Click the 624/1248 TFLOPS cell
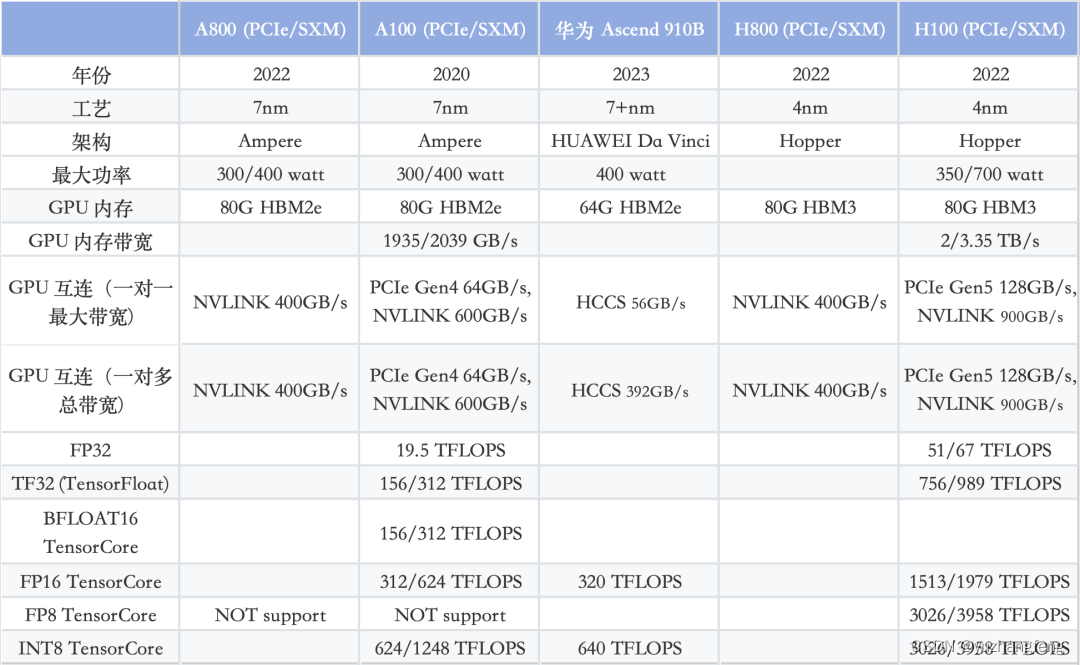Viewport: 1080px width, 665px height. click(x=450, y=648)
